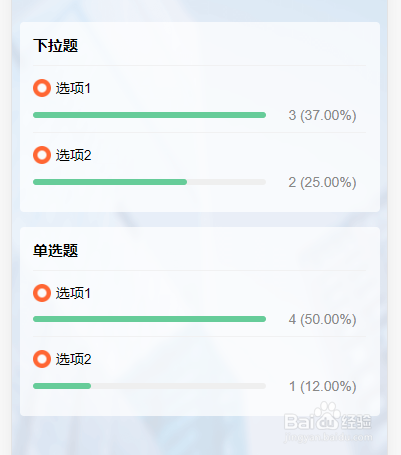Click the 12.00% progress bar
Image resolution: width=401 pixels, height=455 pixels.
(x=149, y=386)
